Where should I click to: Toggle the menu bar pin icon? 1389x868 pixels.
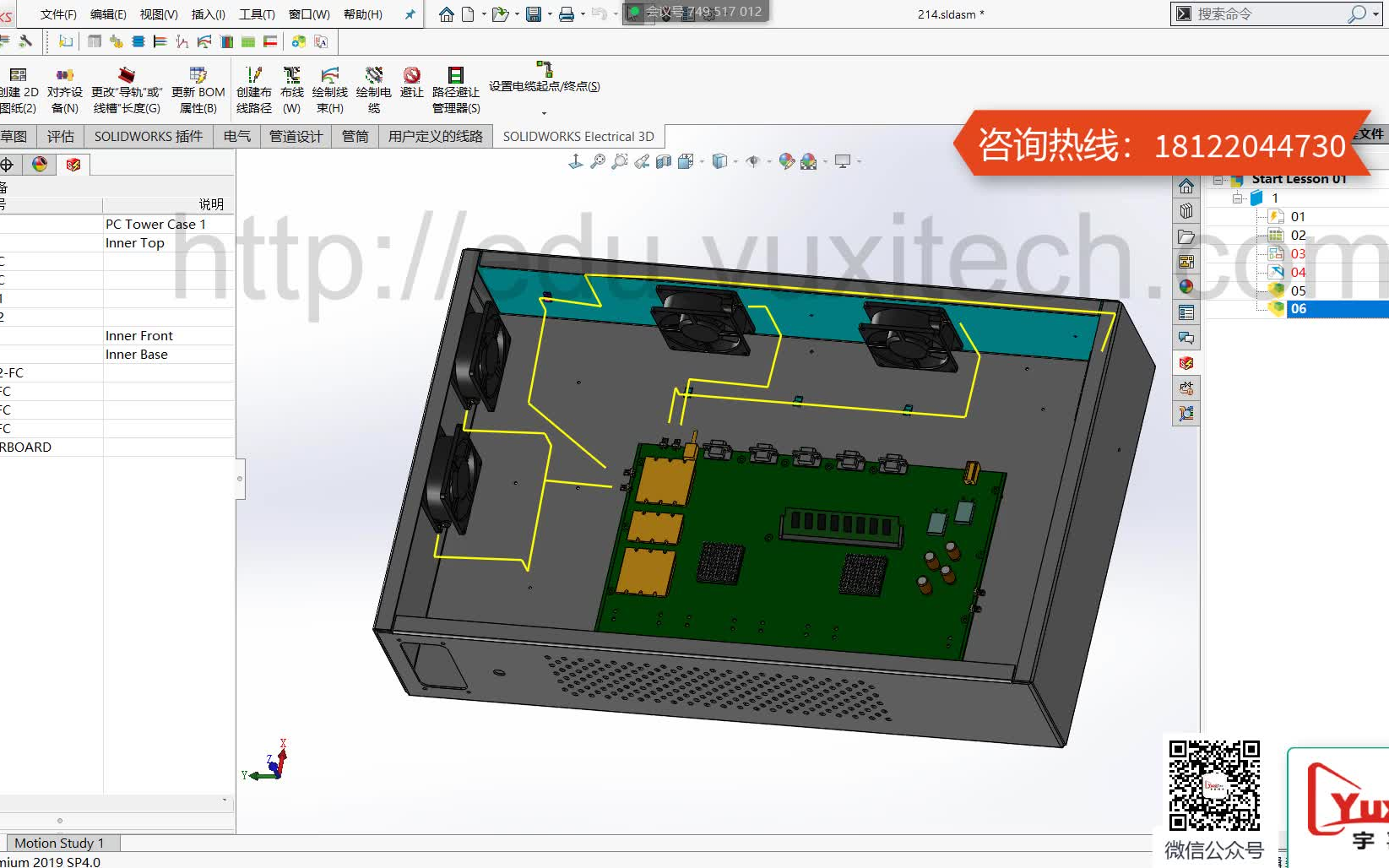pos(410,14)
